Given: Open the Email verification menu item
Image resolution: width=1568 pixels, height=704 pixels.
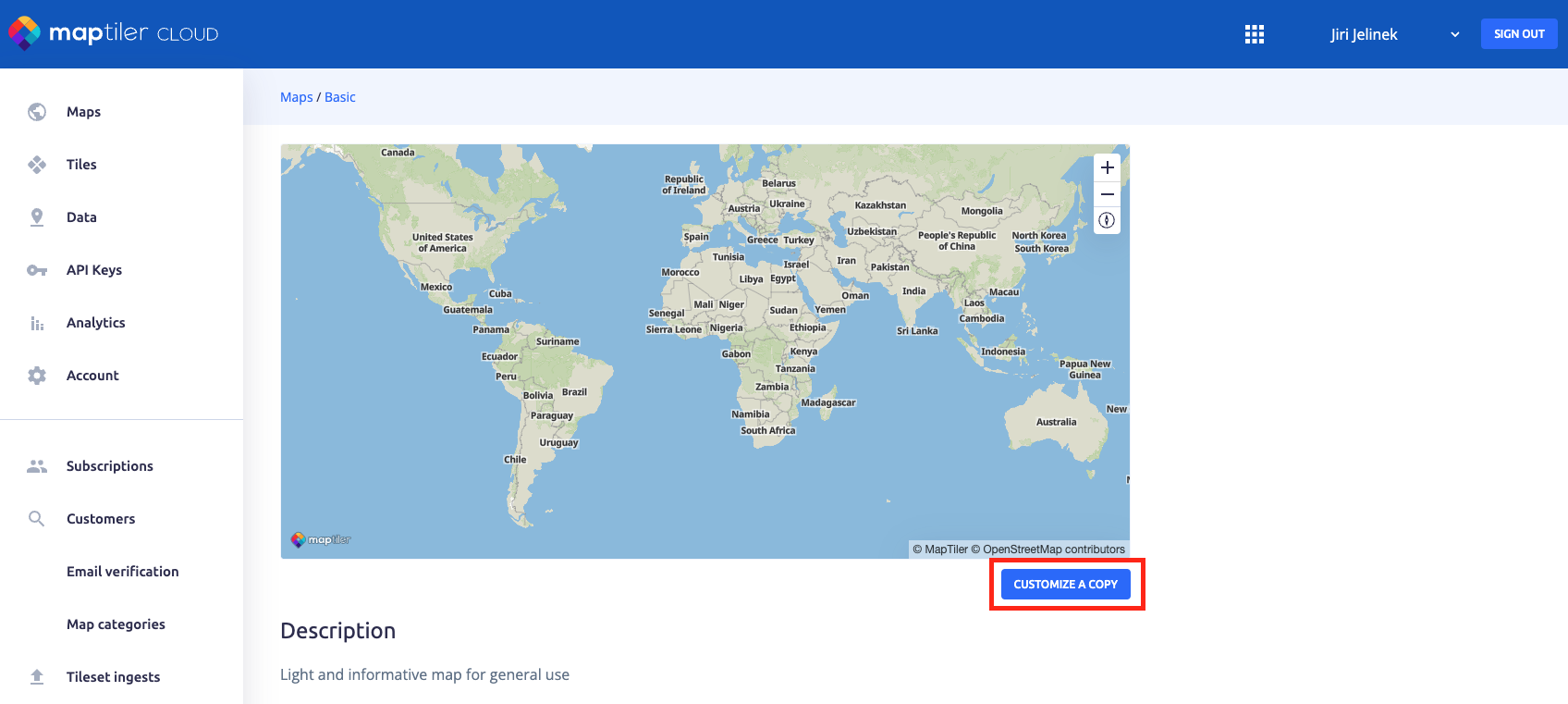Looking at the screenshot, I should point(122,572).
